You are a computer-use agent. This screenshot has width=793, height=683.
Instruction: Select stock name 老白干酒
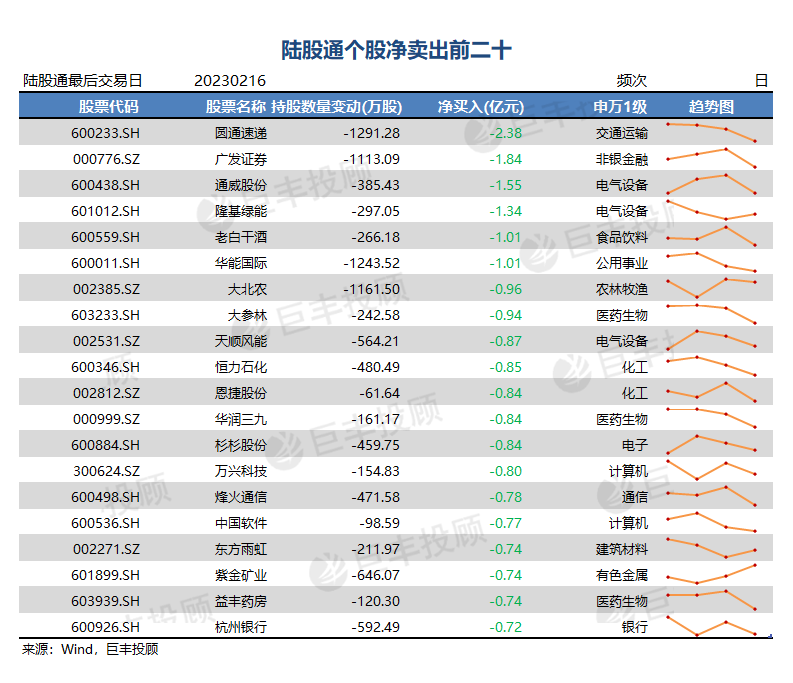click(241, 237)
